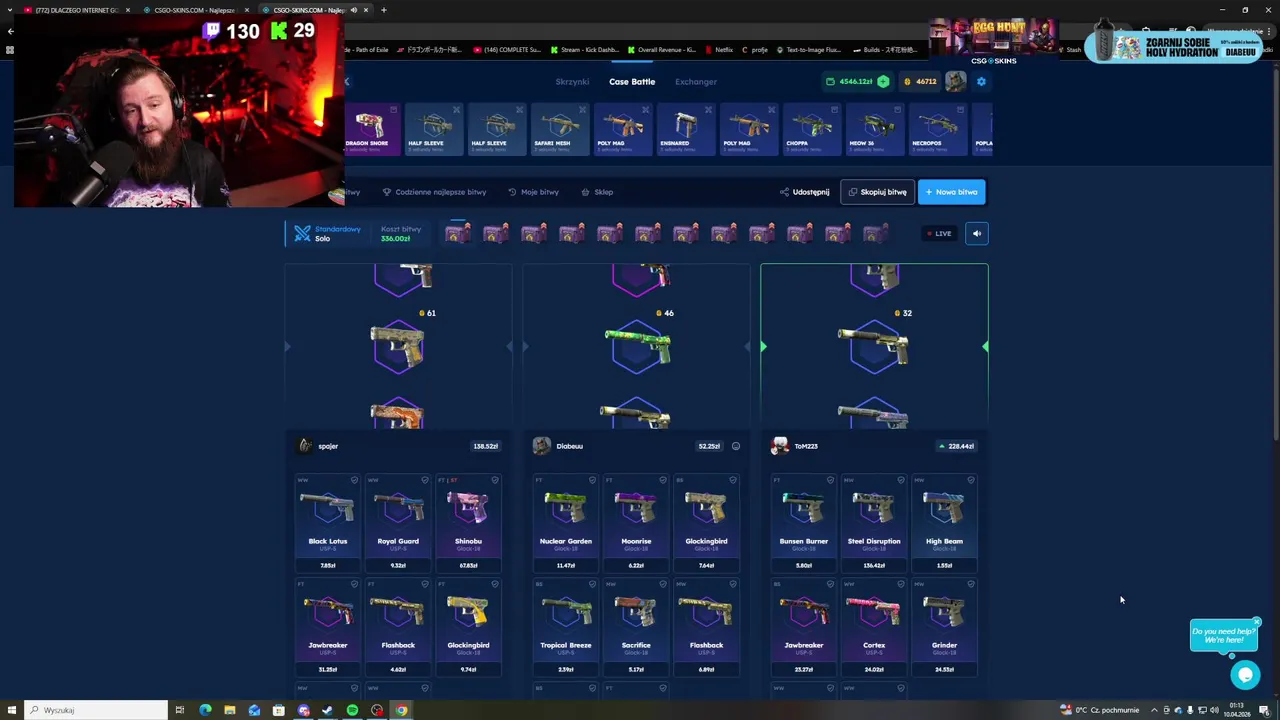This screenshot has width=1280, height=720.
Task: Select the ENSNARED live drop
Action: tap(685, 129)
